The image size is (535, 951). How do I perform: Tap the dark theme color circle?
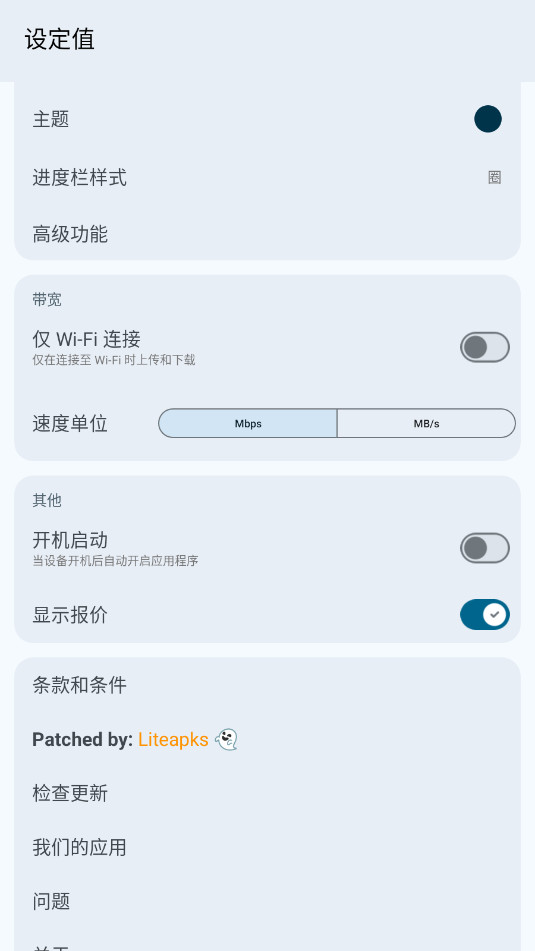(x=488, y=119)
